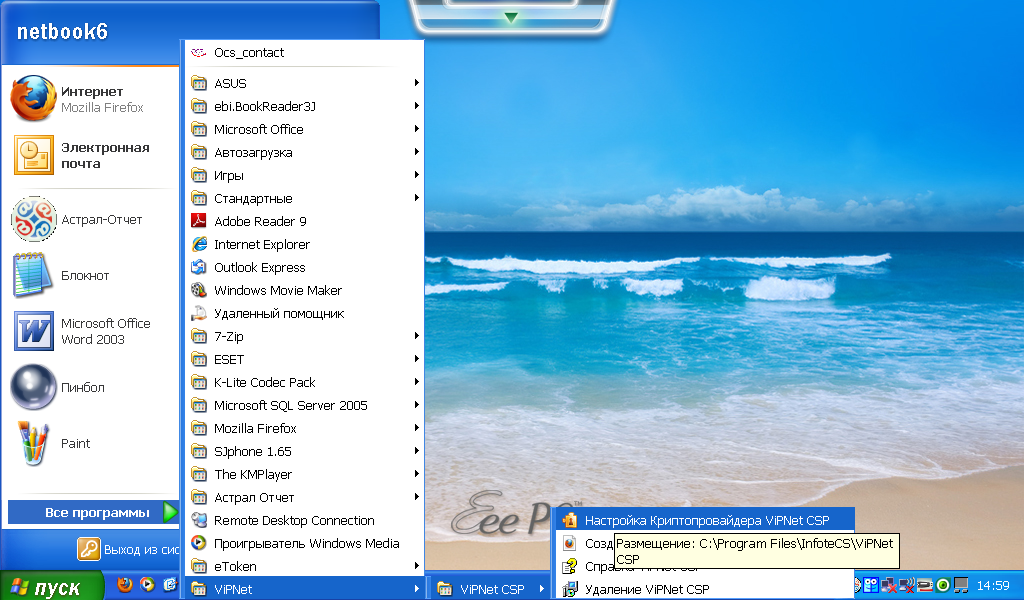Viewport: 1024px width, 600px height.
Task: Click the blue two-faced tray icon
Action: pos(871,585)
